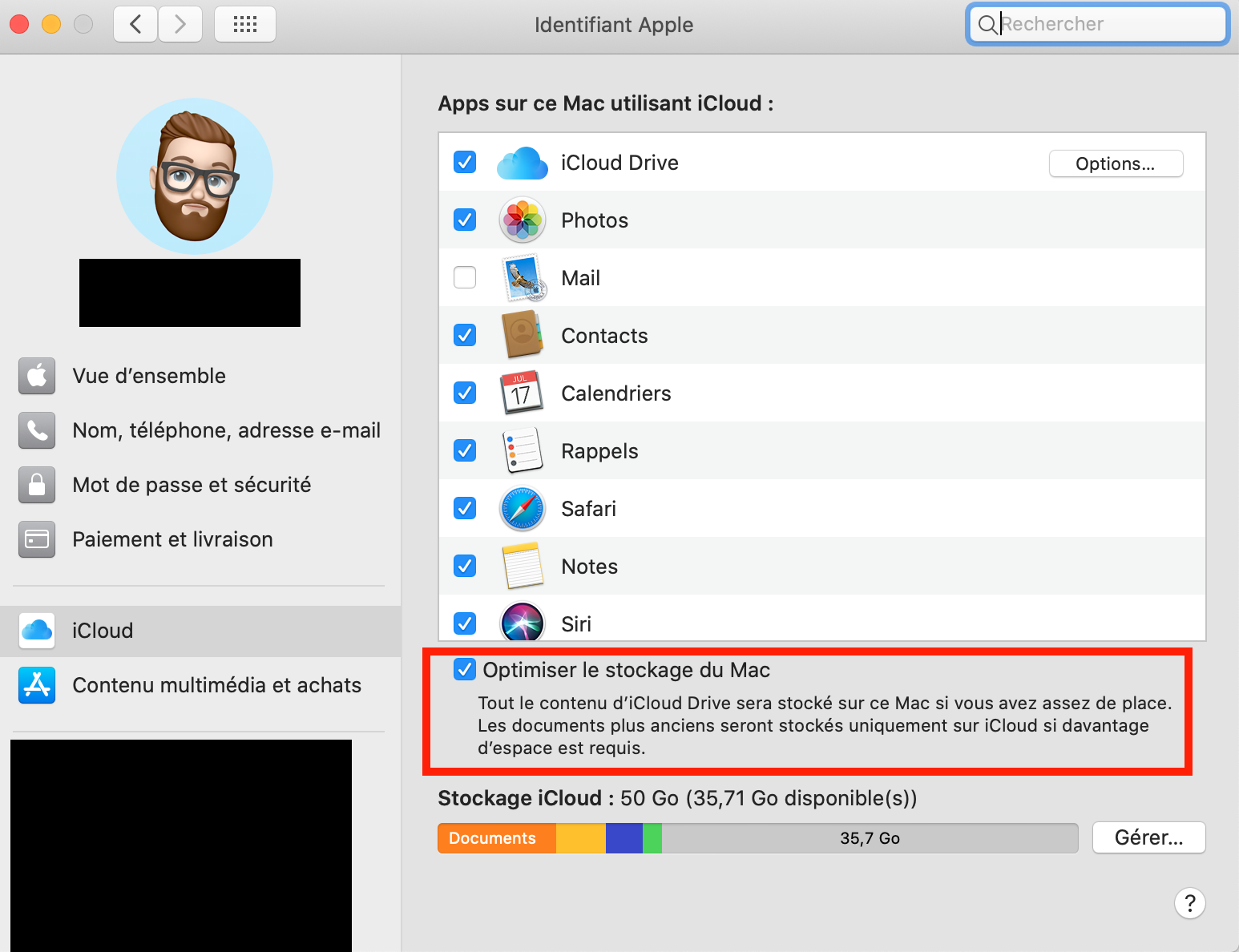The width and height of the screenshot is (1239, 952).
Task: Click the orange Documents storage segment
Action: (497, 838)
